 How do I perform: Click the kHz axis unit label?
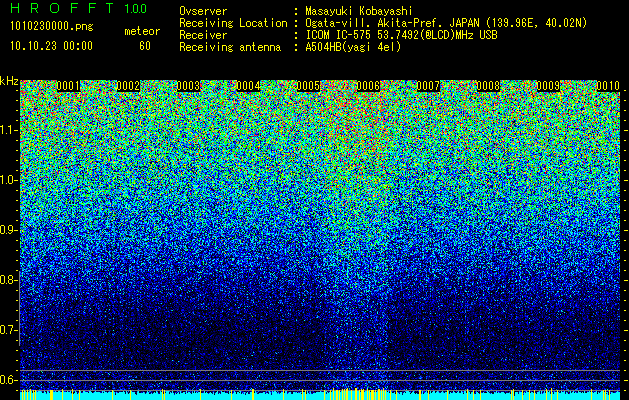pos(9,81)
